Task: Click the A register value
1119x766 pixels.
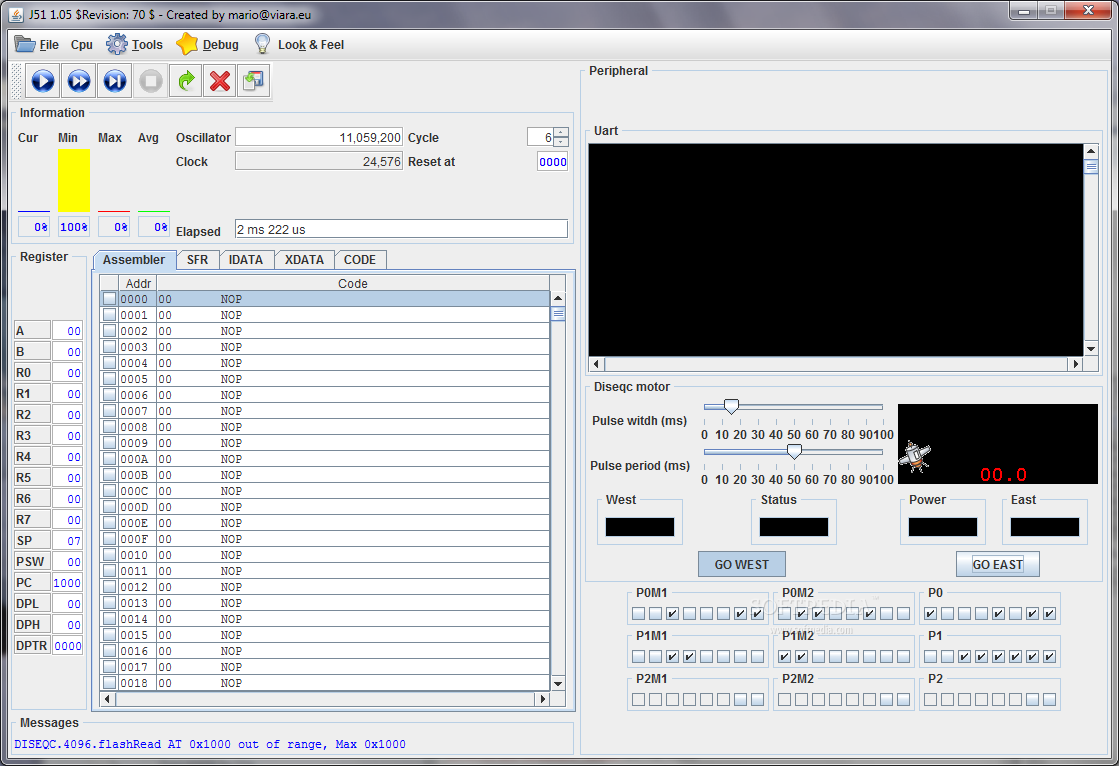Action: coord(67,331)
